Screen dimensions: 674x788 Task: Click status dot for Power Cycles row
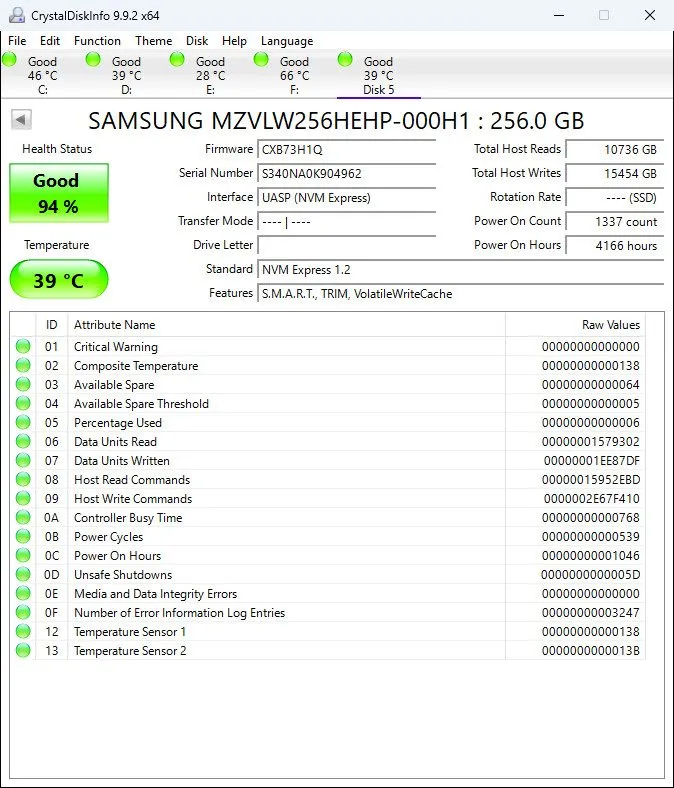click(23, 536)
